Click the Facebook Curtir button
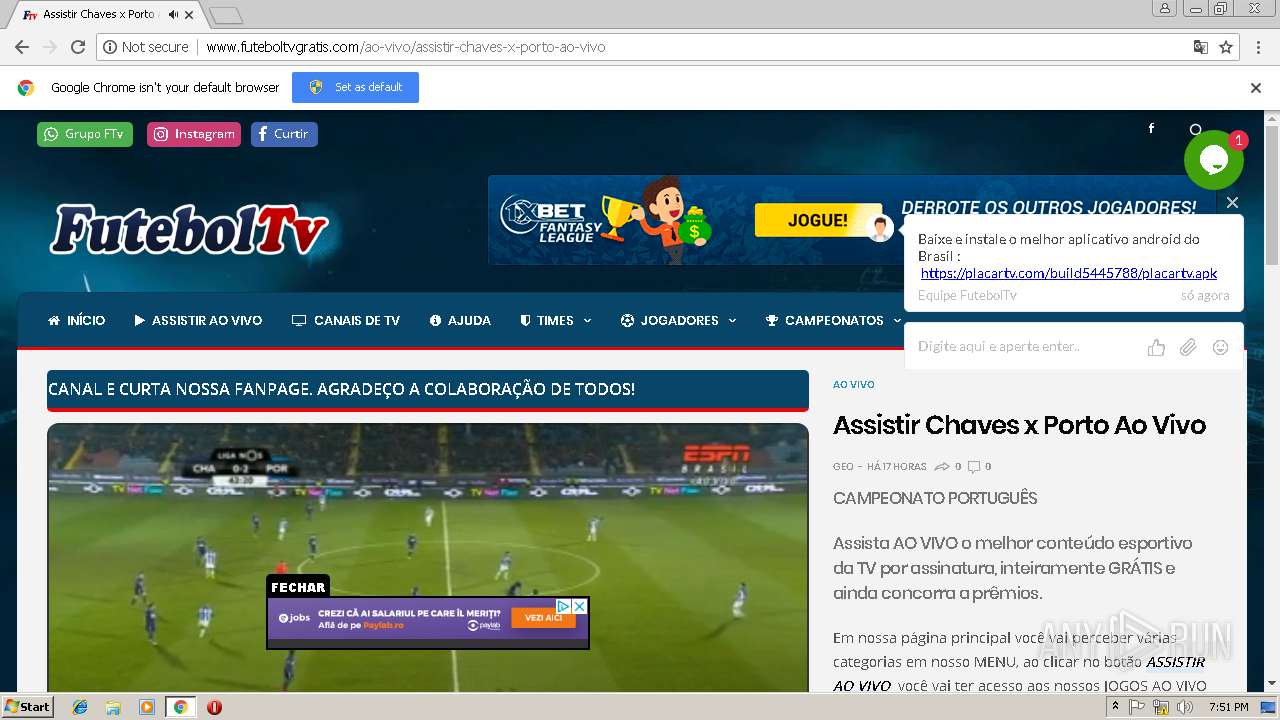The image size is (1280, 720). coord(284,134)
